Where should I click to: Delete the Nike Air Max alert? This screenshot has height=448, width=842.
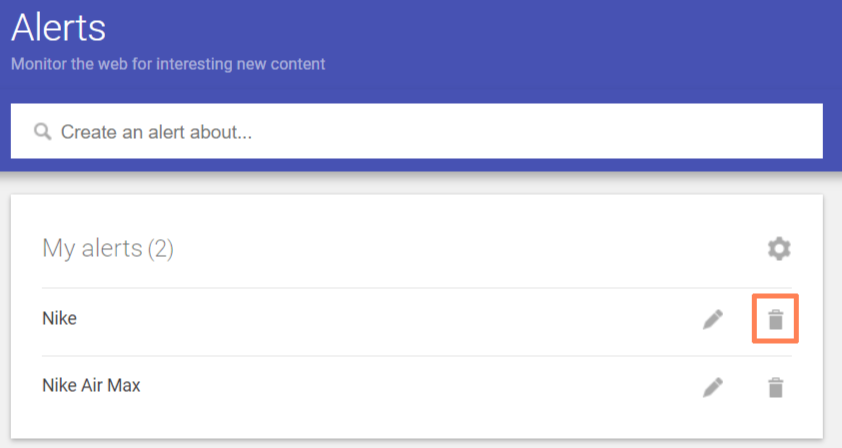pos(775,387)
